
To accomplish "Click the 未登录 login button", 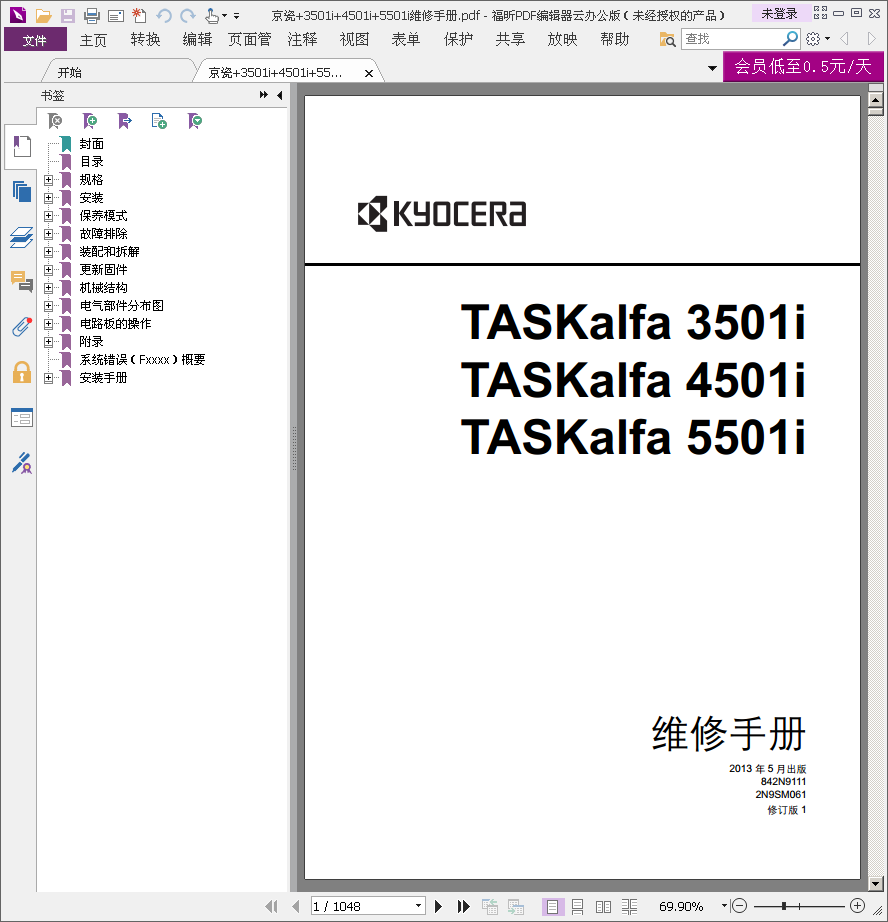I will click(779, 14).
